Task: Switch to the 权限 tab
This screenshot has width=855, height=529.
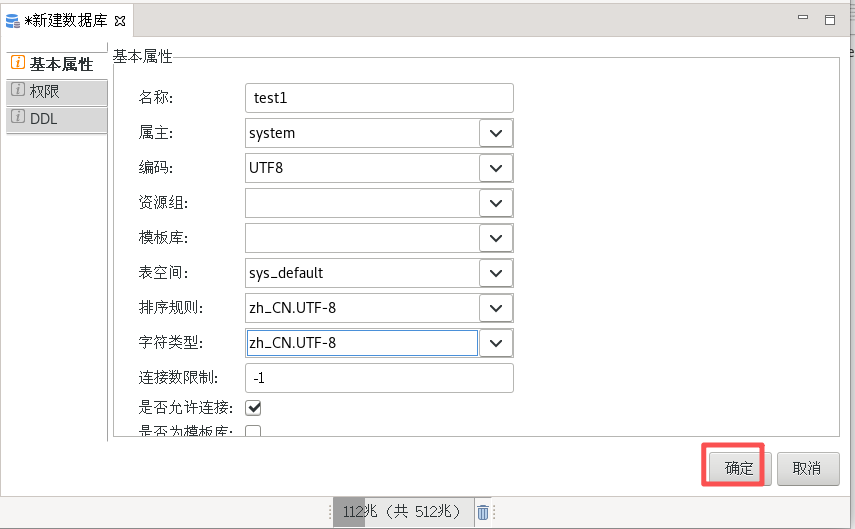Action: pyautogui.click(x=56, y=92)
